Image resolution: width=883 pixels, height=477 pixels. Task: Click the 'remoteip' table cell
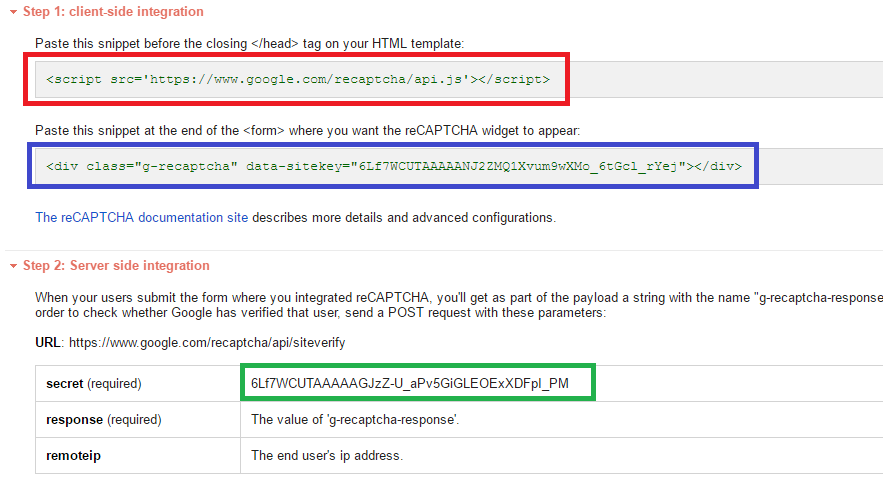[x=138, y=456]
